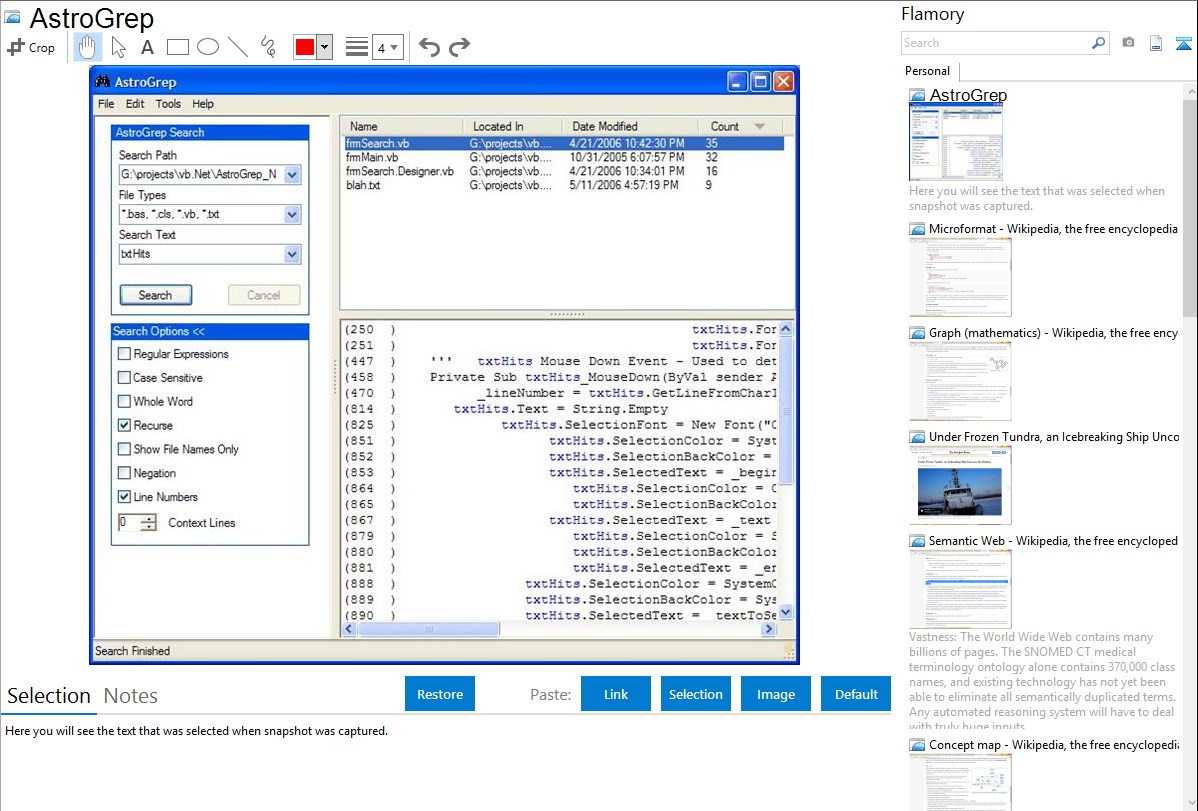Pick the rectangle shape tool
Screen dimensions: 1198x811
(x=177, y=47)
